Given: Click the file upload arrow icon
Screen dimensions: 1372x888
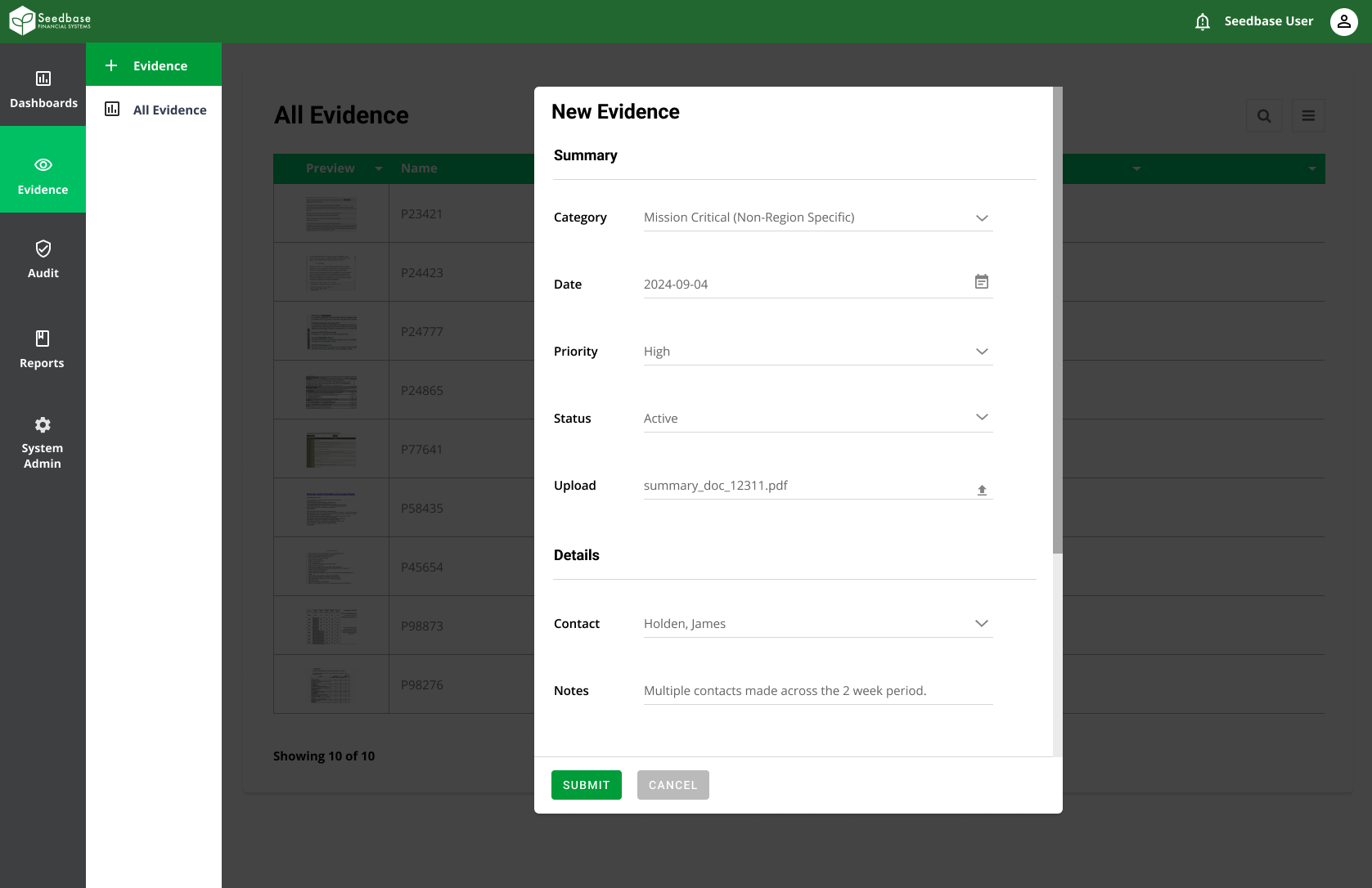Looking at the screenshot, I should pyautogui.click(x=981, y=489).
